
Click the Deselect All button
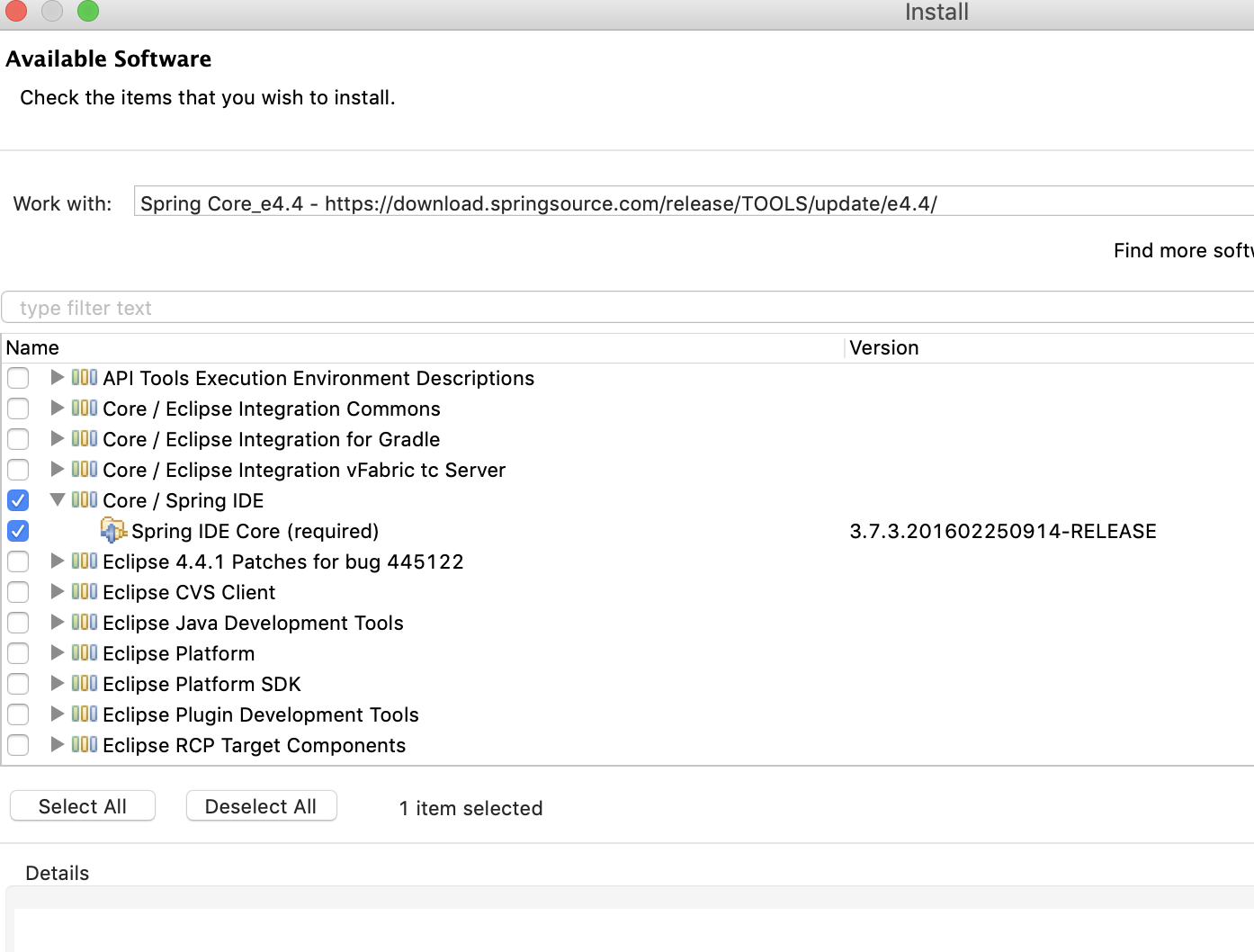(x=261, y=806)
